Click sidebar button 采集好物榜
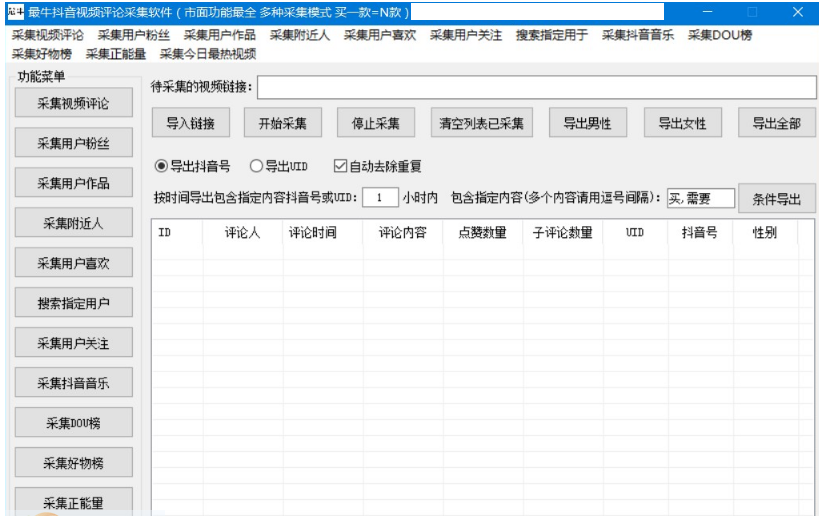 (x=73, y=462)
